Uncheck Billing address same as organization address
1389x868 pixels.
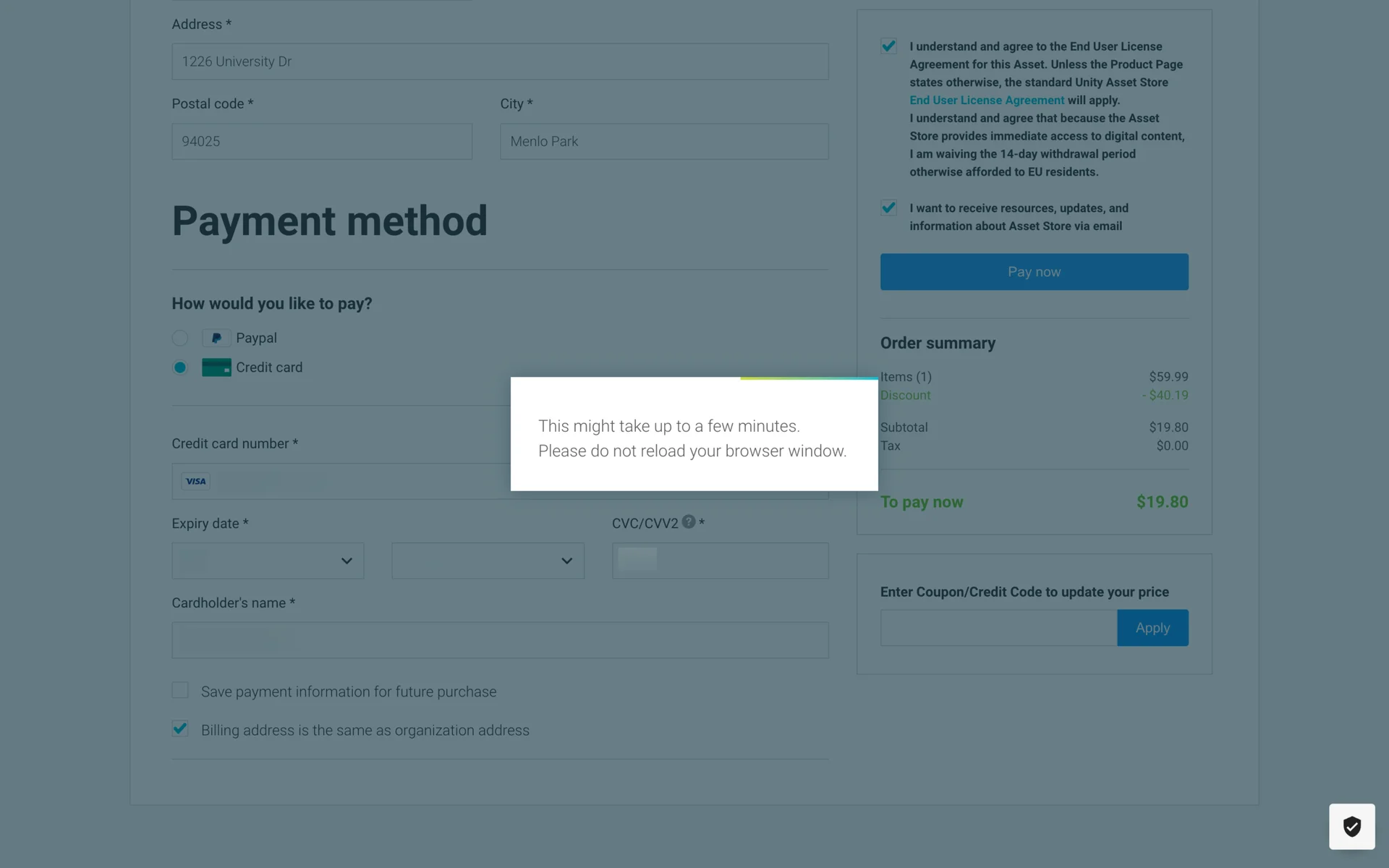click(180, 729)
